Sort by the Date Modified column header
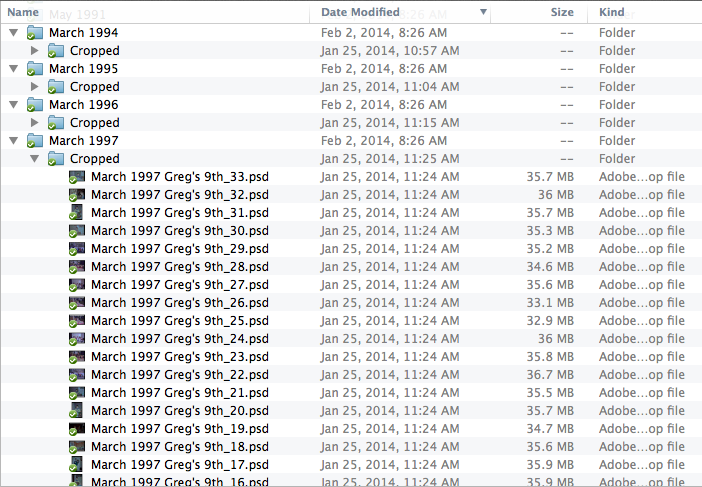 [x=360, y=12]
